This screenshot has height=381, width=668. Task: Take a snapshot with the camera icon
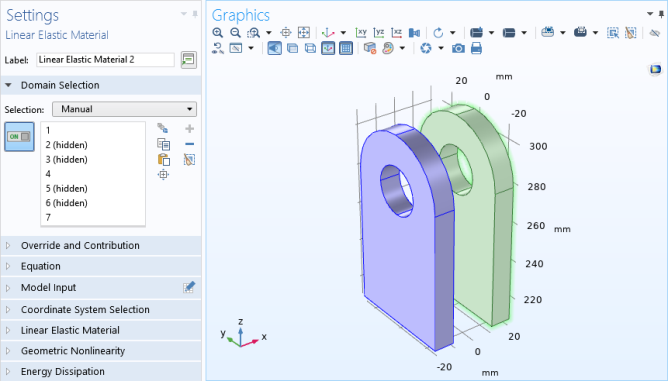pos(458,49)
